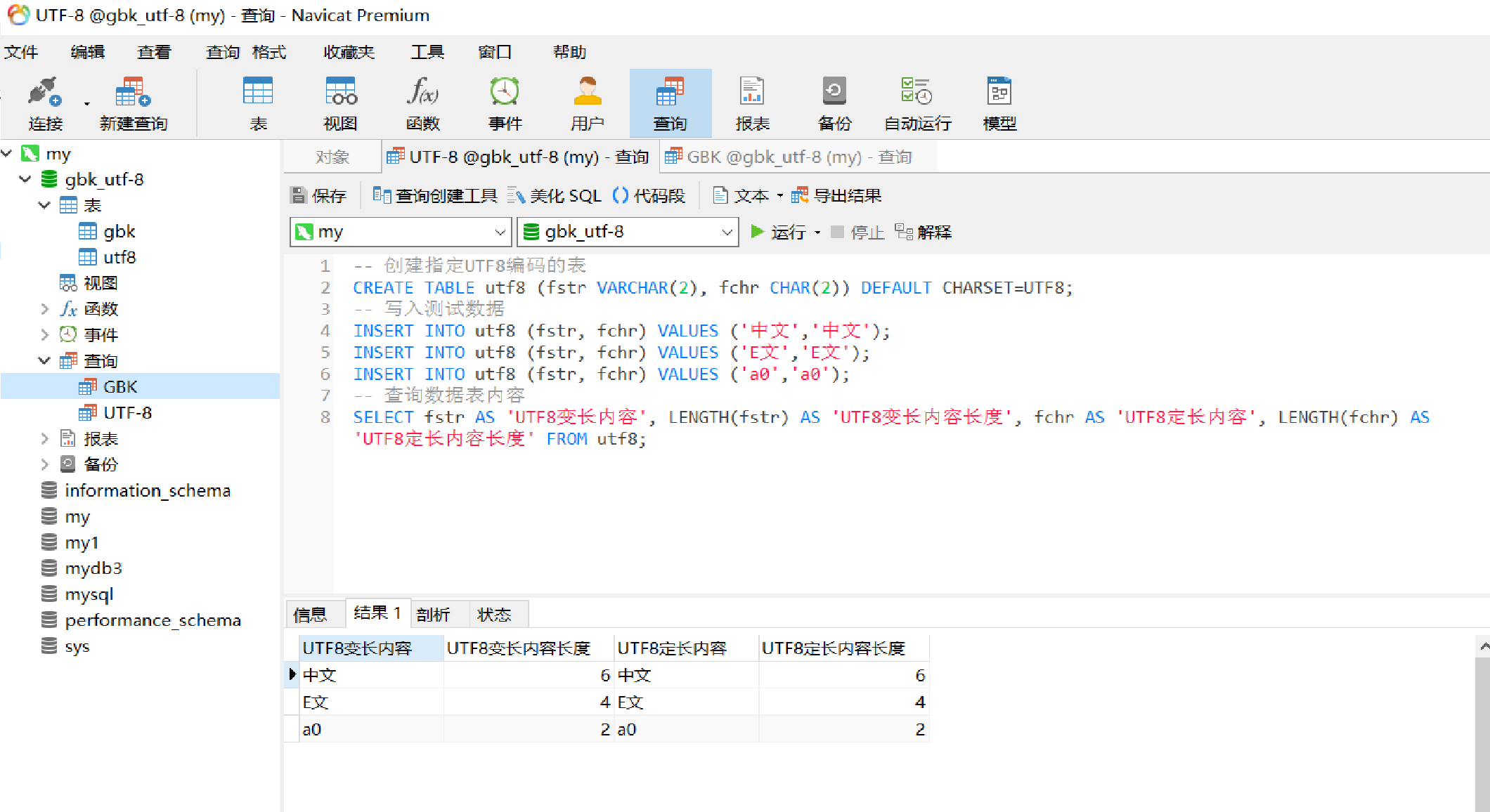
Task: Open the 收藏夹 favorites menu
Action: coord(349,52)
